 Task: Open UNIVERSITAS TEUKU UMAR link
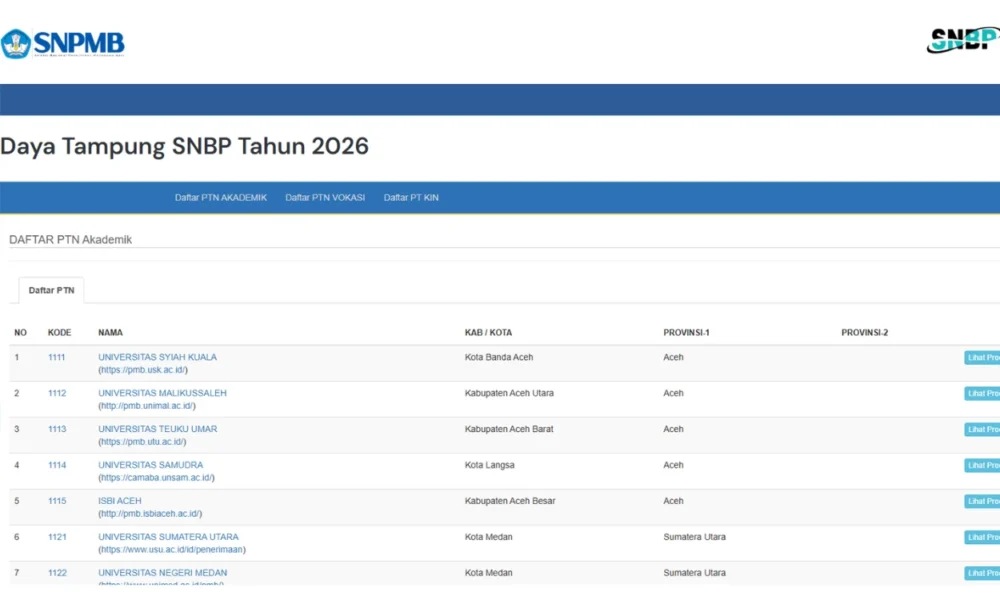click(158, 429)
